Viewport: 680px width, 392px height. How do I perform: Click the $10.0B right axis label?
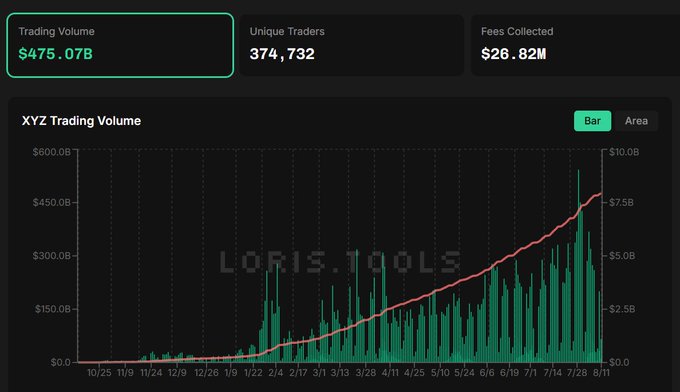click(x=624, y=152)
